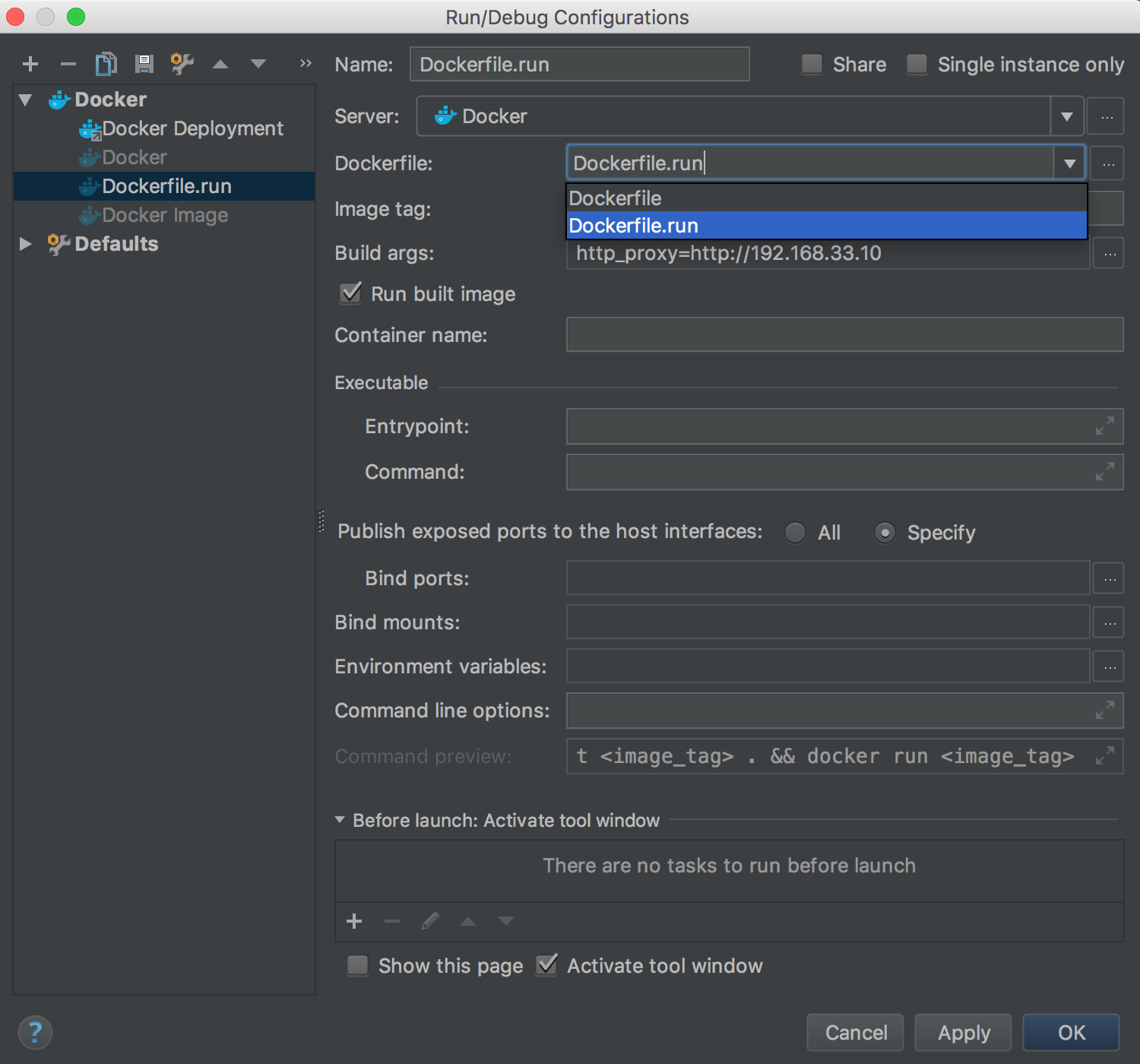This screenshot has width=1140, height=1064.
Task: Click the Cancel button
Action: 856,1032
